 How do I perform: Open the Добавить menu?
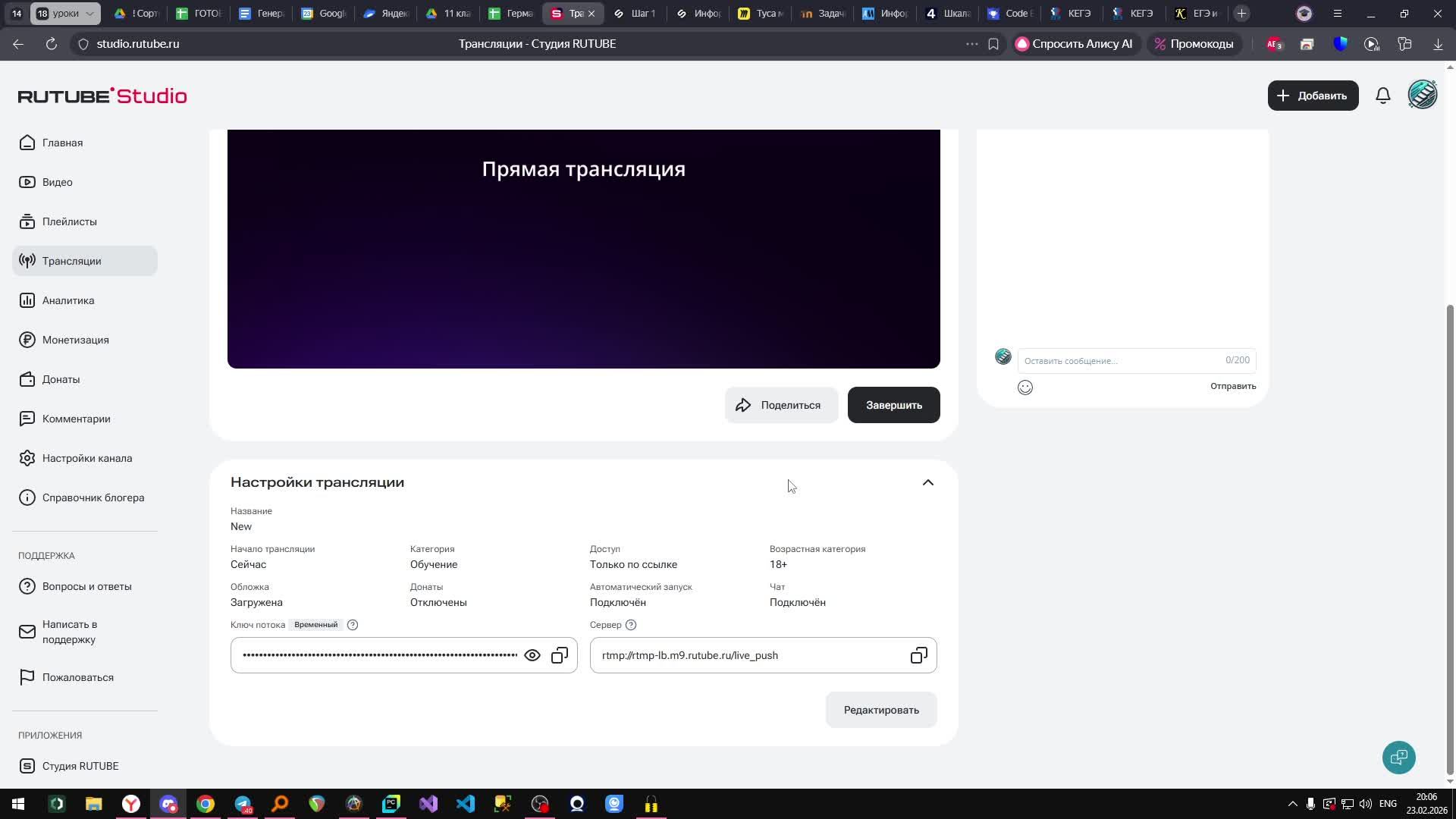(x=1313, y=96)
